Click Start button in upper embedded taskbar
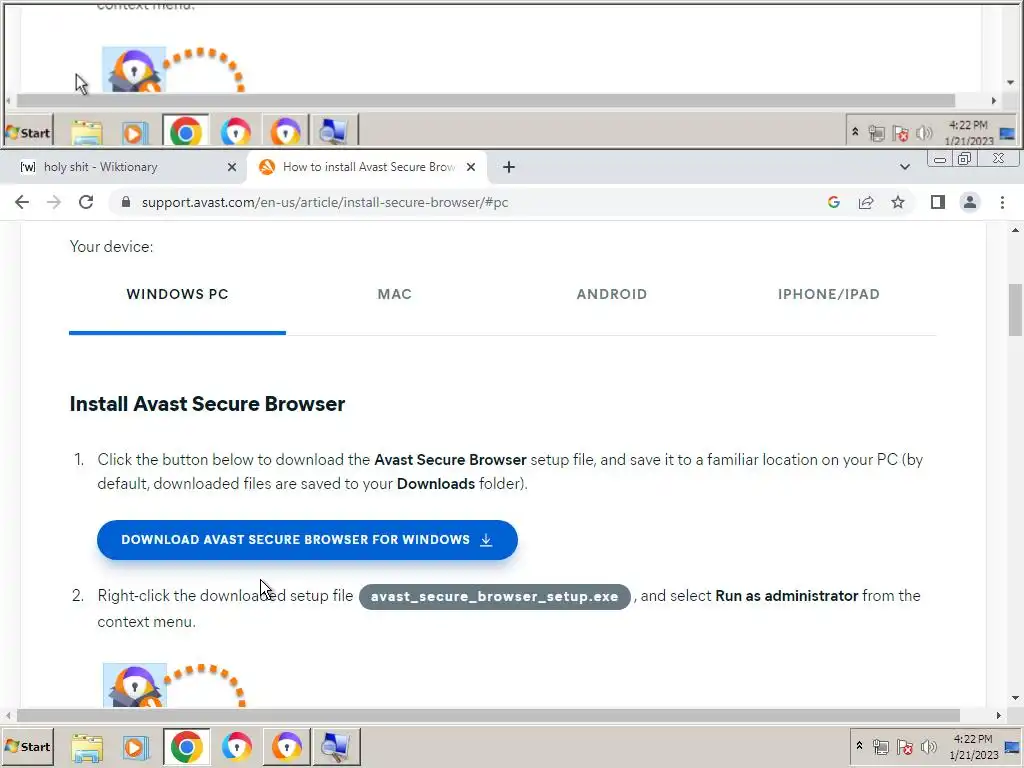Screen dimensions: 1024x768 coord(27,133)
